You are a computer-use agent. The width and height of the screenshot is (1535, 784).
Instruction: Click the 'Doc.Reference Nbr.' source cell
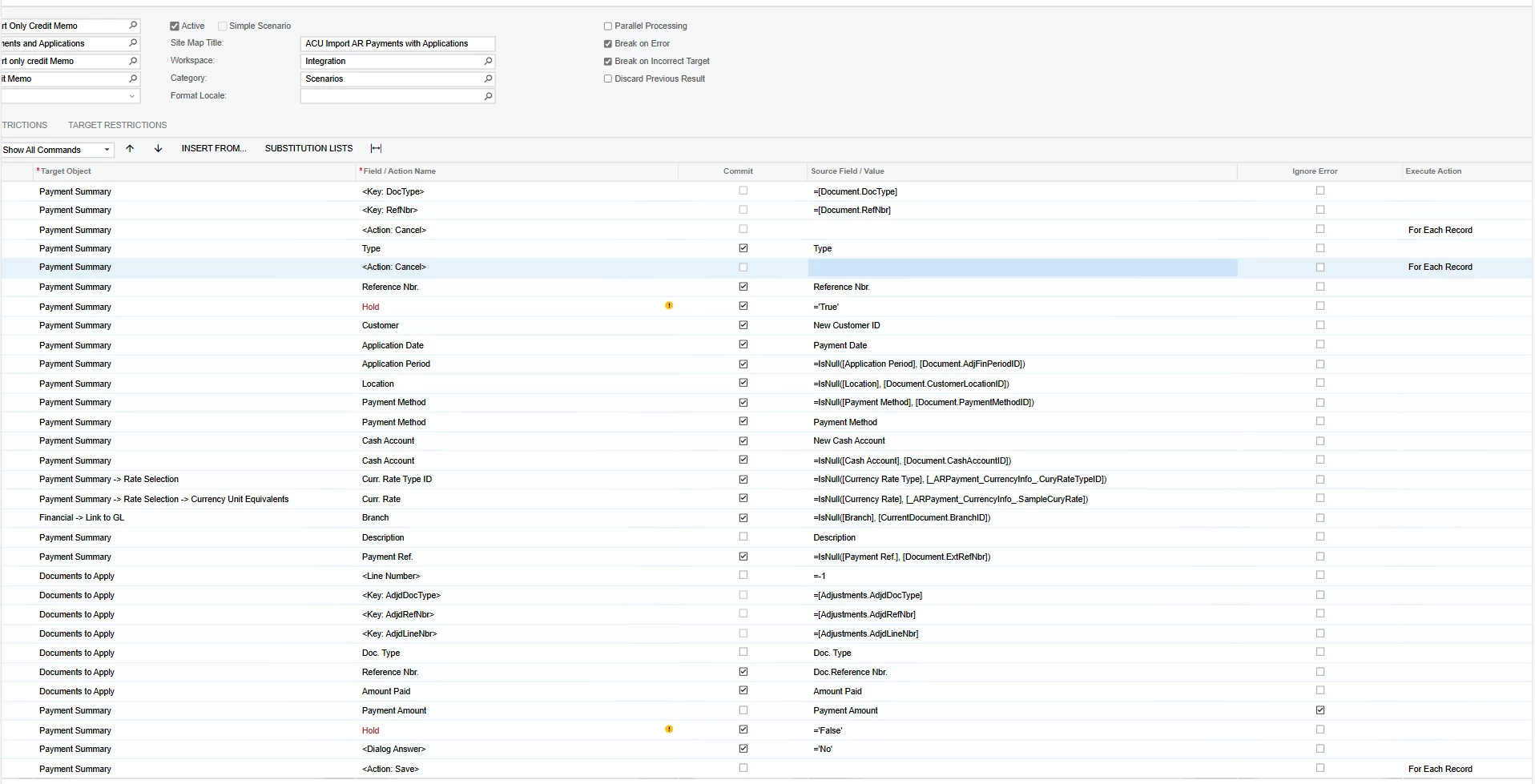coord(1022,672)
